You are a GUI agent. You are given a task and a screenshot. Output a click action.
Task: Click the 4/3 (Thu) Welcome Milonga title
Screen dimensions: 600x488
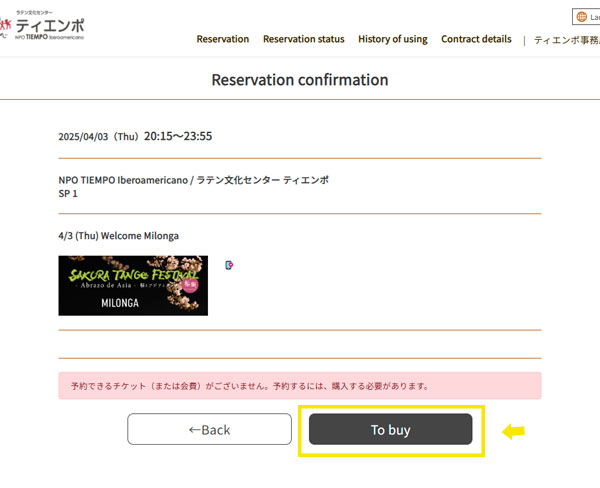point(119,236)
